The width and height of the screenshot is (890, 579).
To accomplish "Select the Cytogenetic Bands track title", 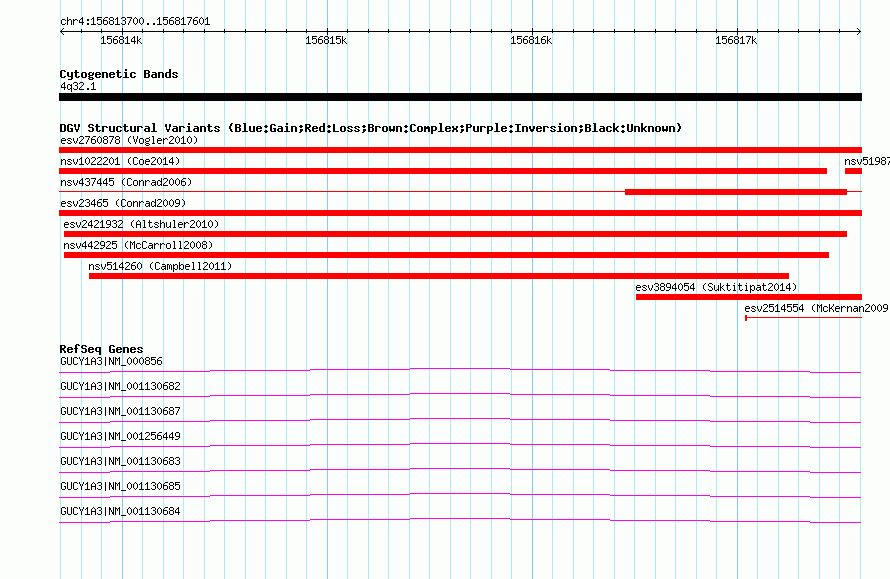I will (x=119, y=74).
